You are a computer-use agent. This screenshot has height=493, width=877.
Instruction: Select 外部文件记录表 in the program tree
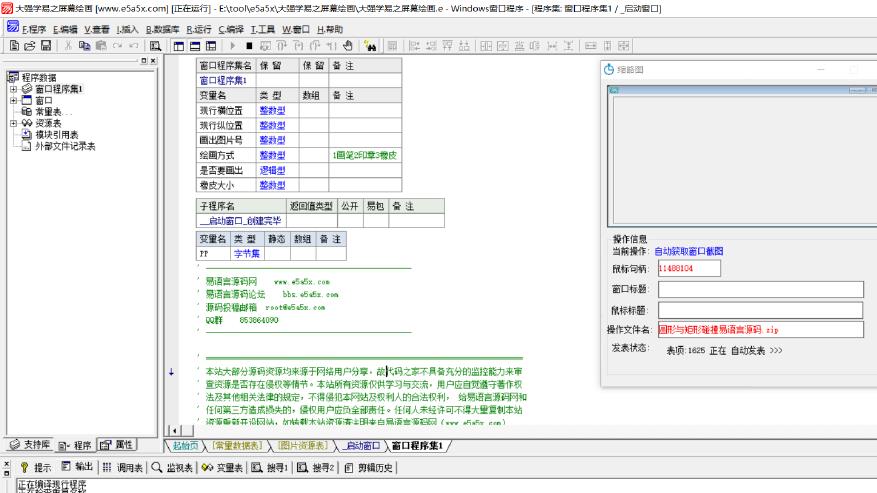tap(65, 145)
